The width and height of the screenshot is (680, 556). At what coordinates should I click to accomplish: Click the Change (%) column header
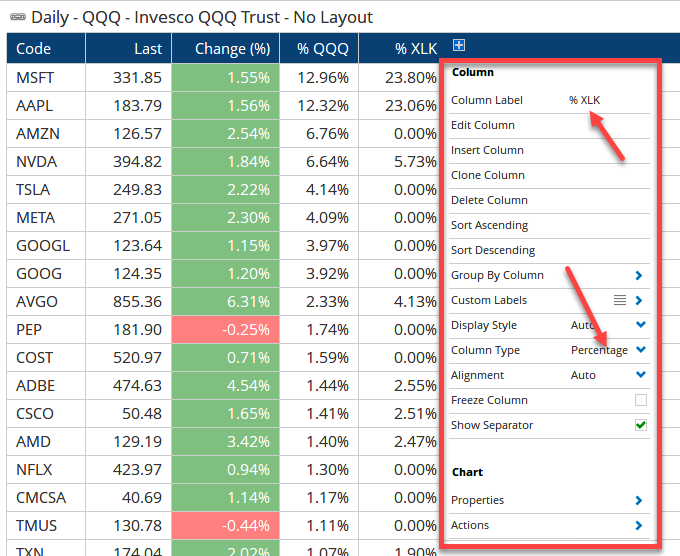(x=226, y=48)
